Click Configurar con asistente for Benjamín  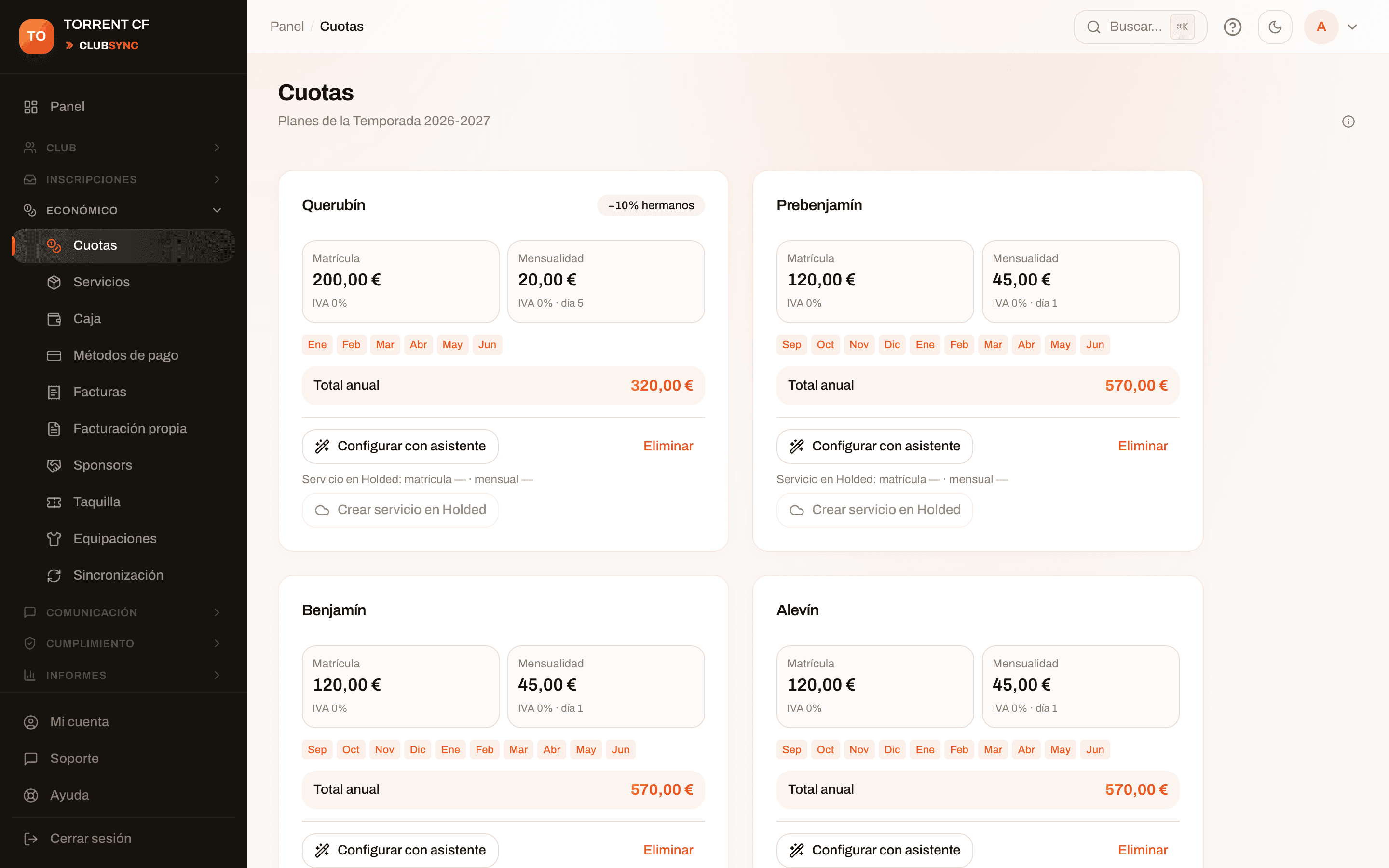(x=400, y=851)
